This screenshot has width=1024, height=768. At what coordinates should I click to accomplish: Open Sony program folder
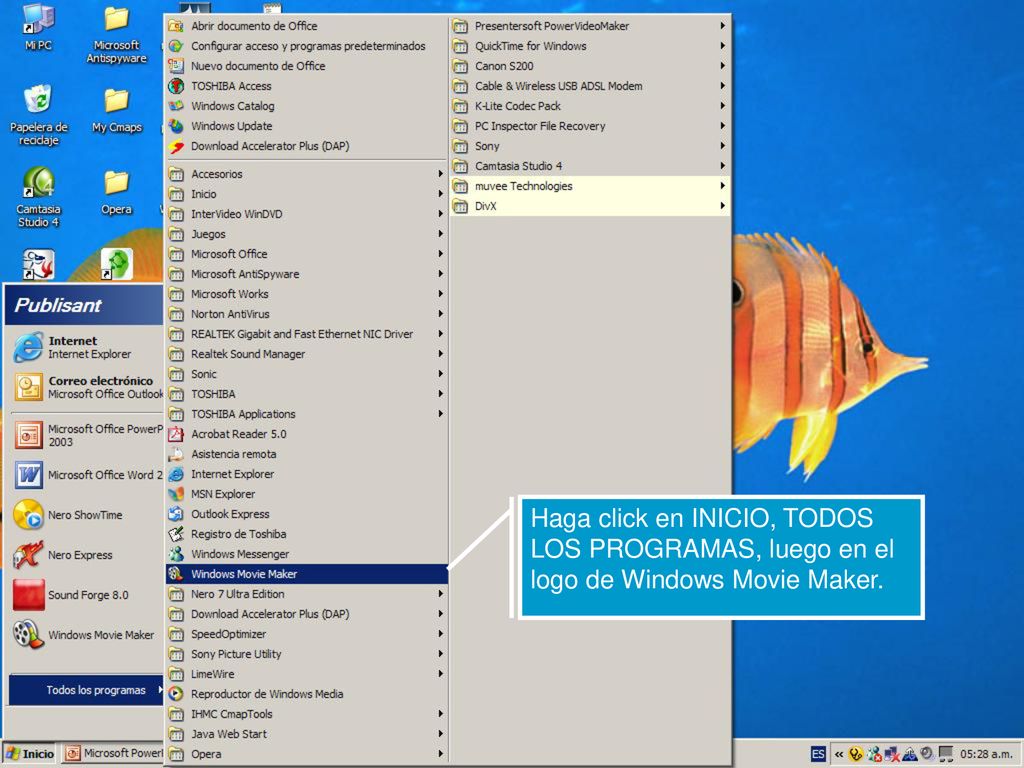pos(590,146)
